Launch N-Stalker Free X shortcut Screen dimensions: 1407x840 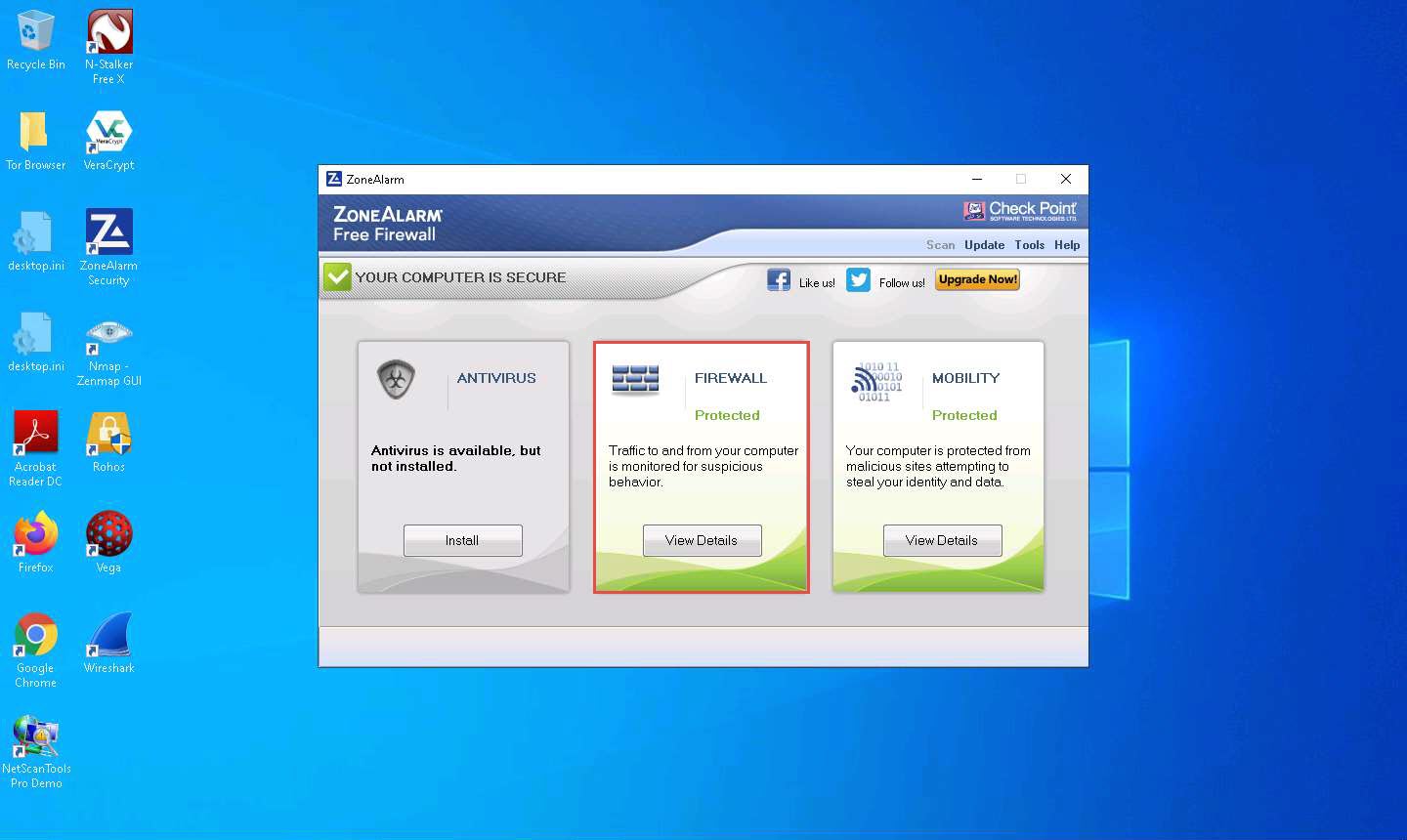[109, 47]
